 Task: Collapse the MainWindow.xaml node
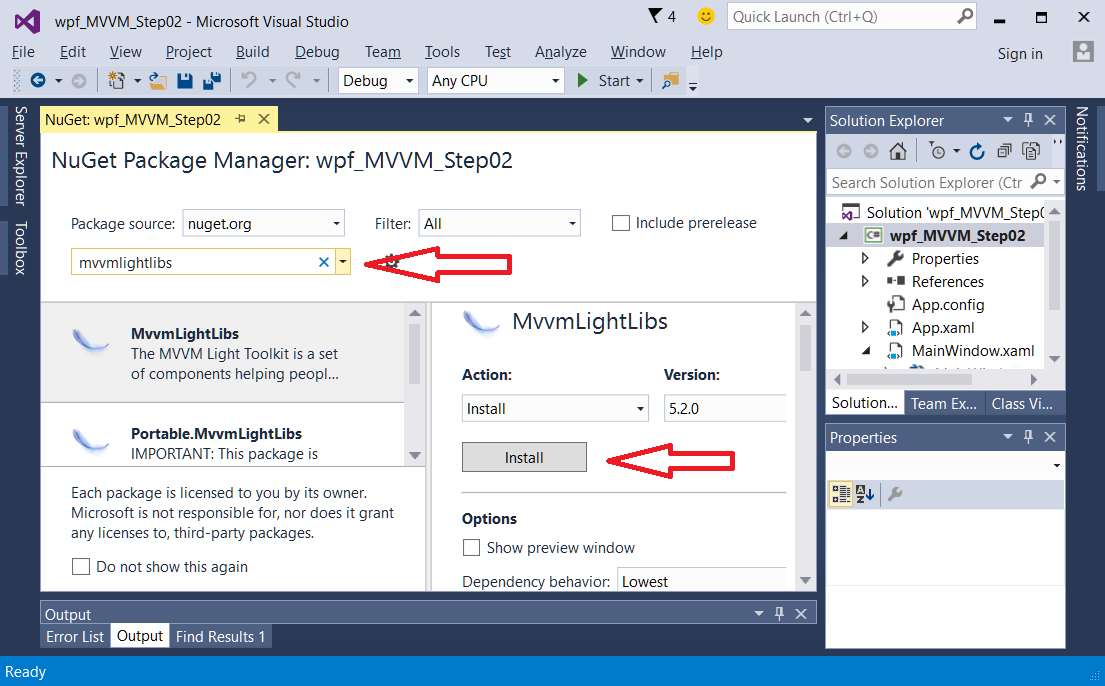pyautogui.click(x=866, y=350)
